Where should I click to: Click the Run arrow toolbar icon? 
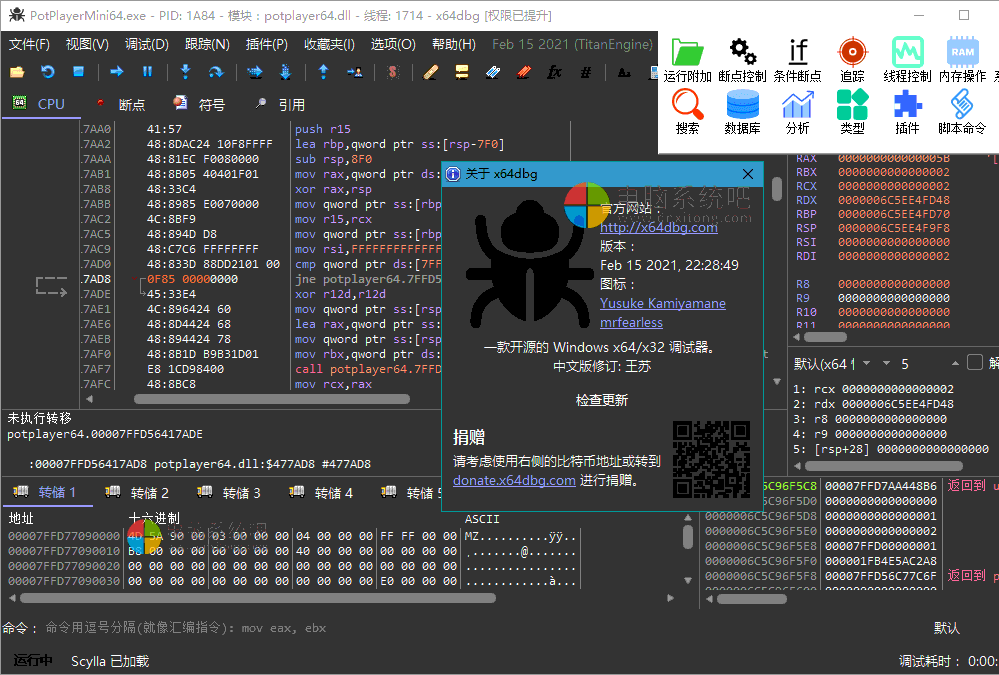pos(117,72)
